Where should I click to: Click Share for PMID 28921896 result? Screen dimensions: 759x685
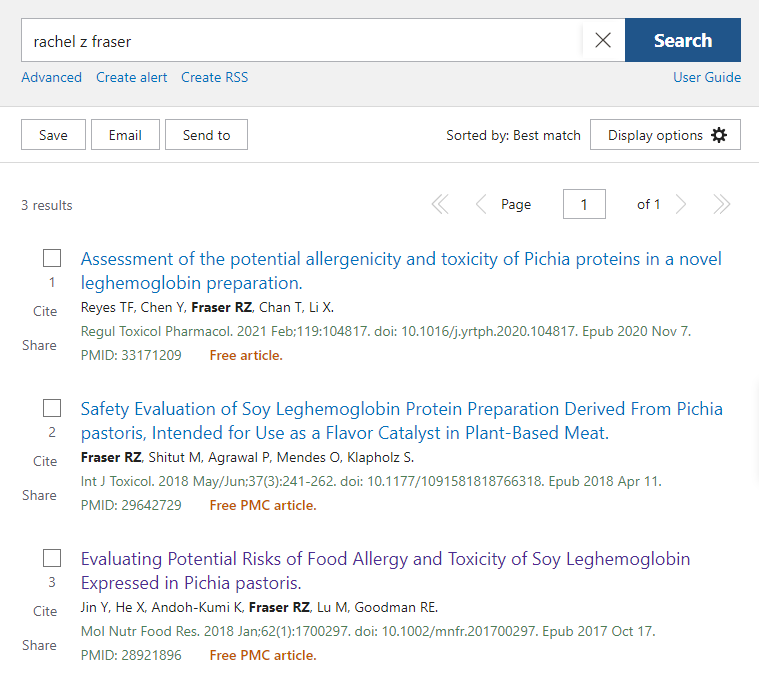(39, 645)
